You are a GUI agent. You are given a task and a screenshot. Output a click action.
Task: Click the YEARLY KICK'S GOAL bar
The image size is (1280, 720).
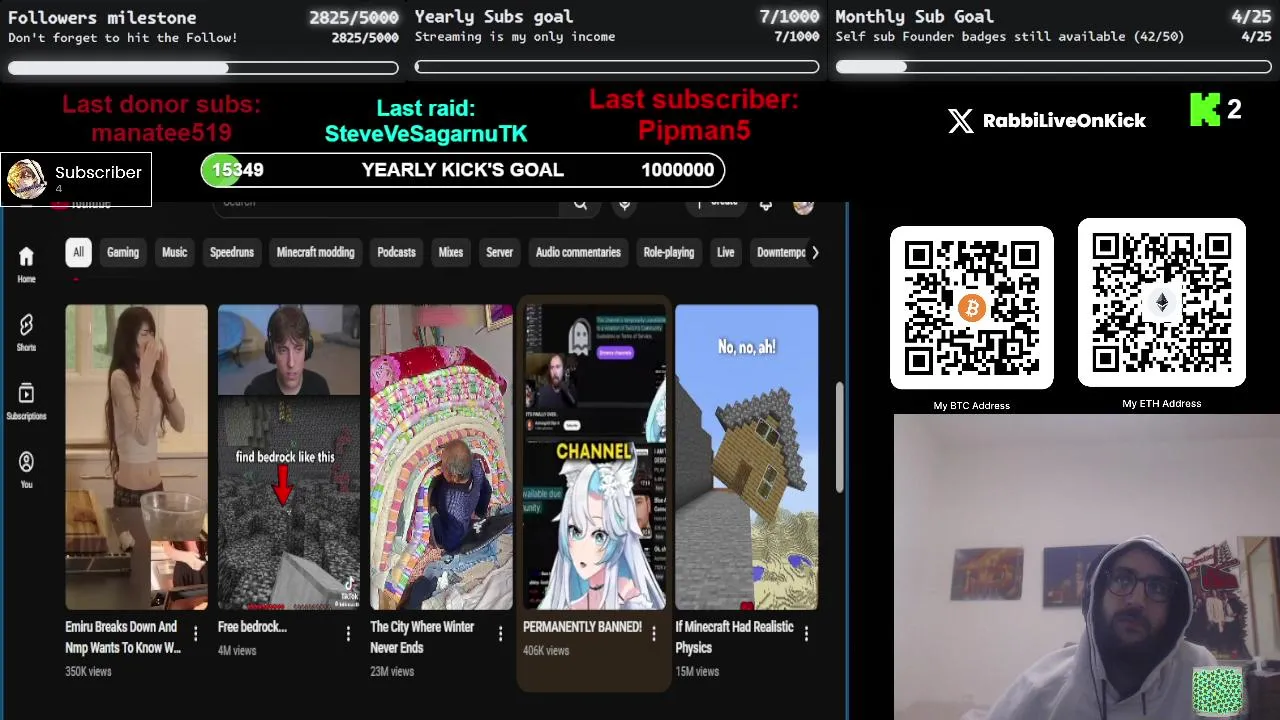pos(462,170)
